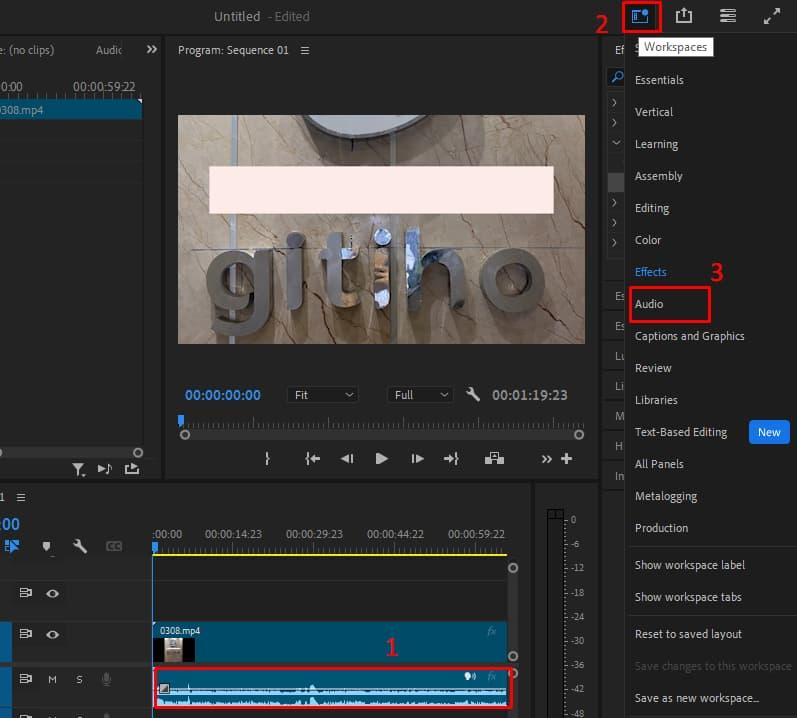Click Reset to saved layout
The width and height of the screenshot is (797, 718).
tap(688, 634)
